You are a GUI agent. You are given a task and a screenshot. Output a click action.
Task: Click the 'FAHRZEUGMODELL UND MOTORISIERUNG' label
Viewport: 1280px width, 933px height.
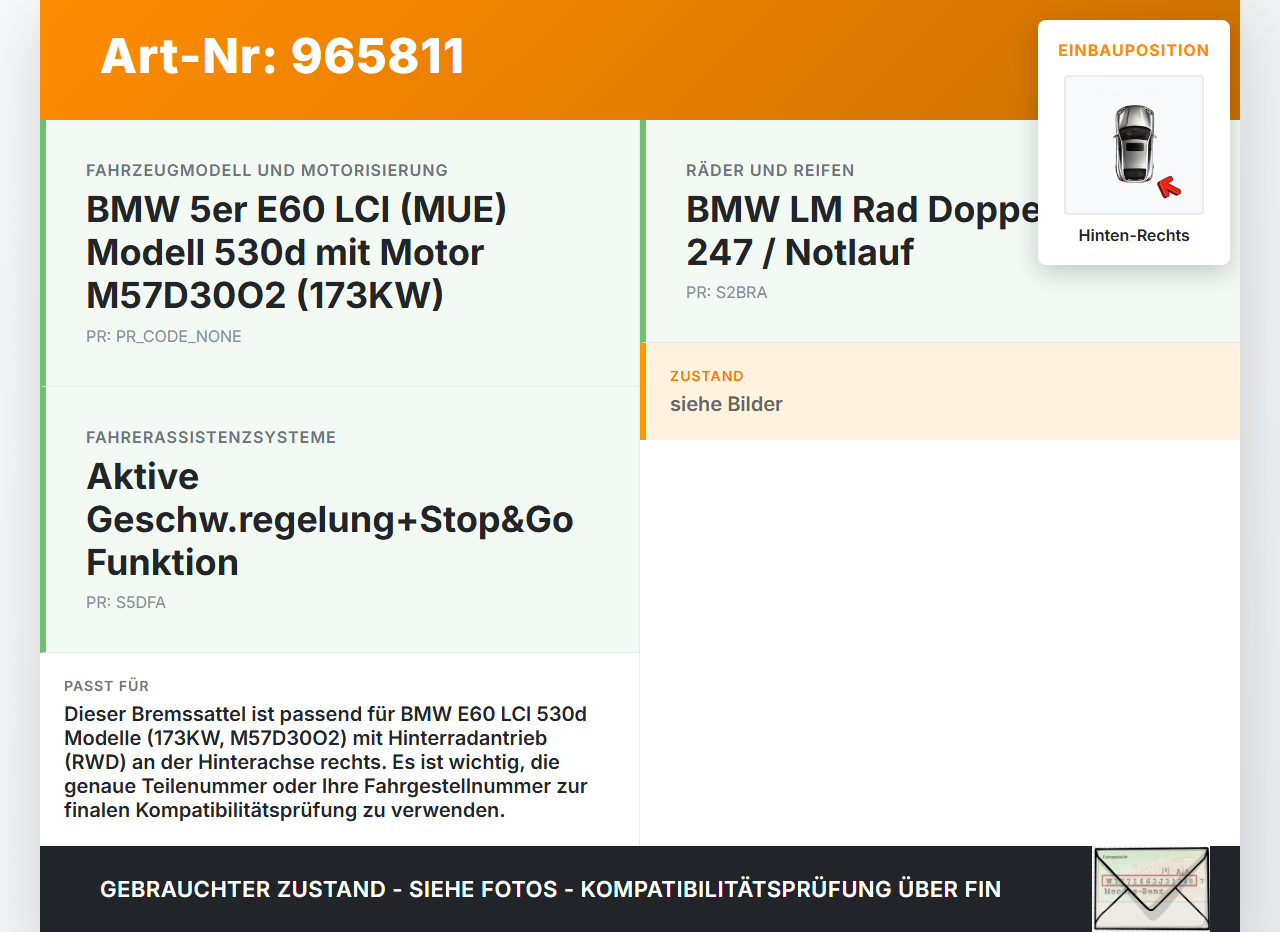[267, 170]
